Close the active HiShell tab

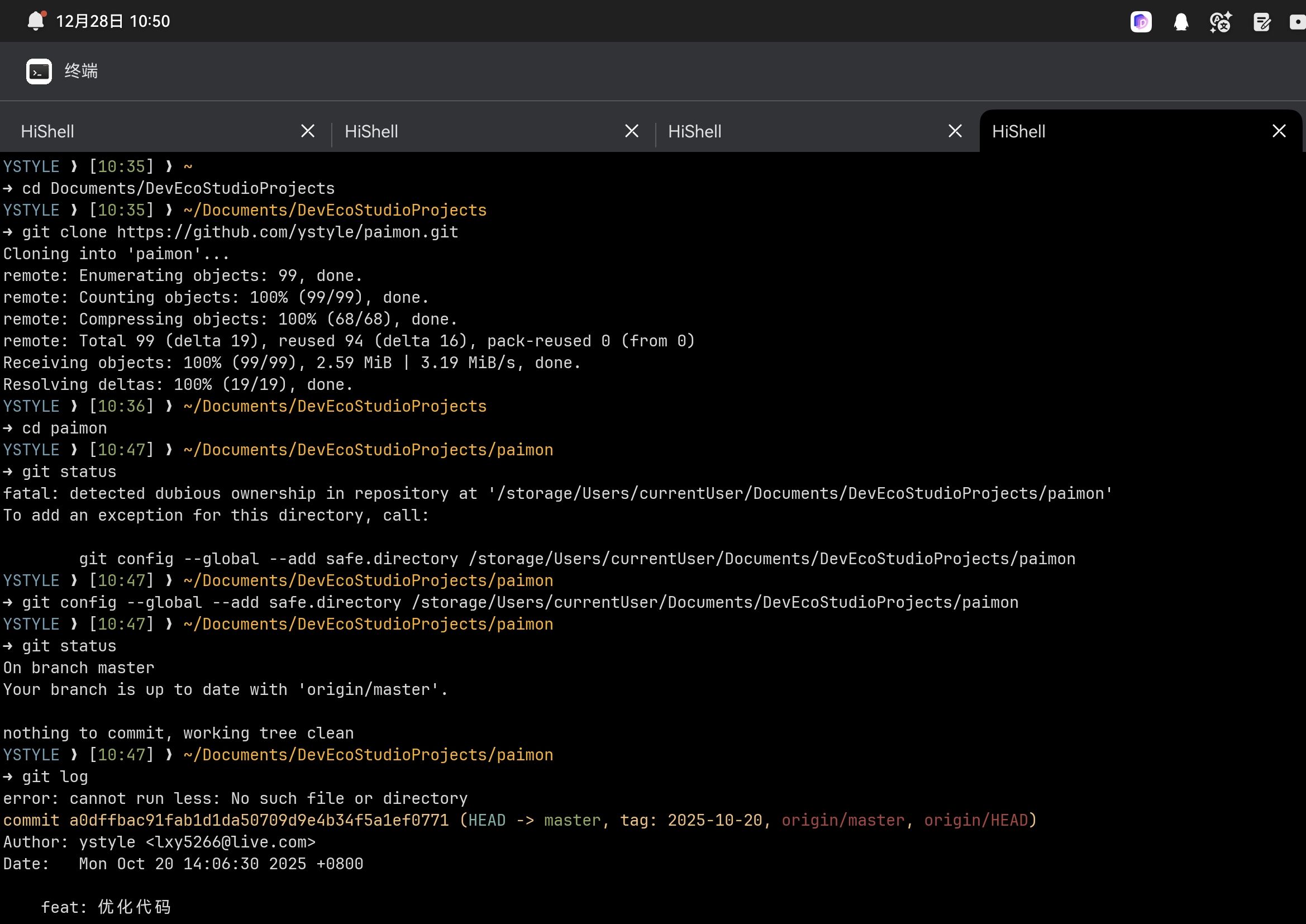tap(1279, 131)
